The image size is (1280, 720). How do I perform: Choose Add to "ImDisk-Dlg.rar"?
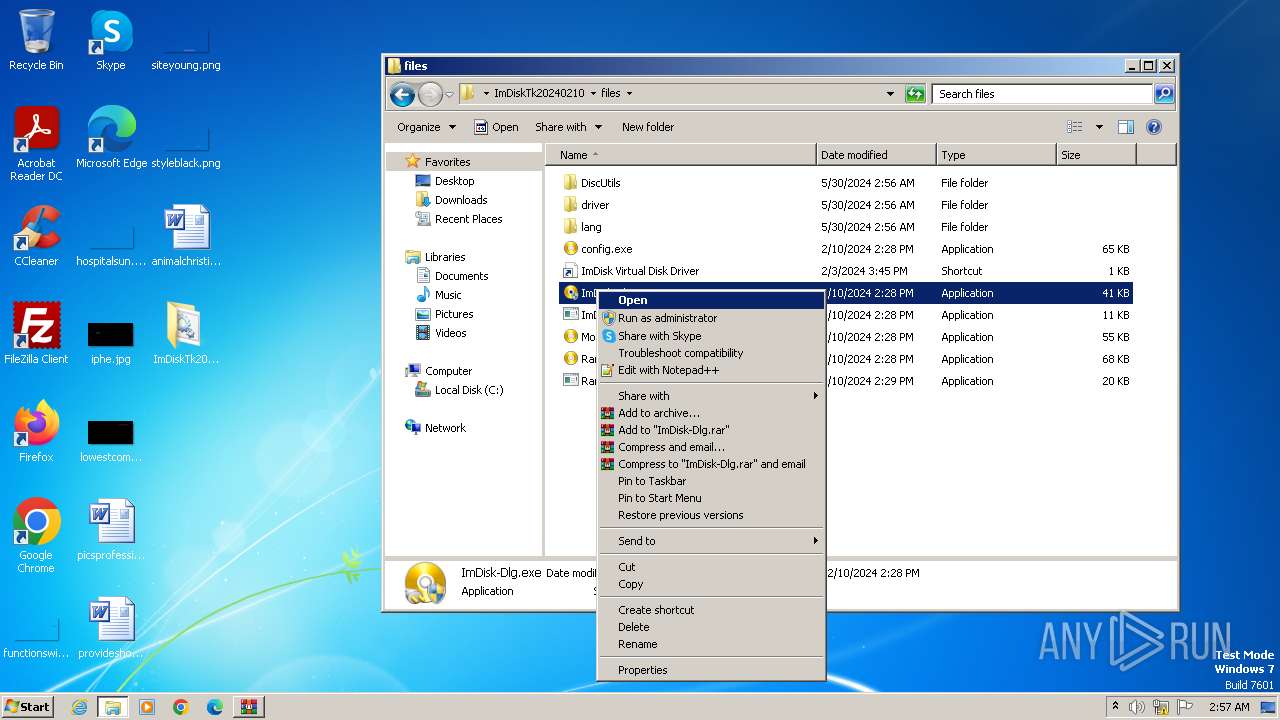[711, 430]
